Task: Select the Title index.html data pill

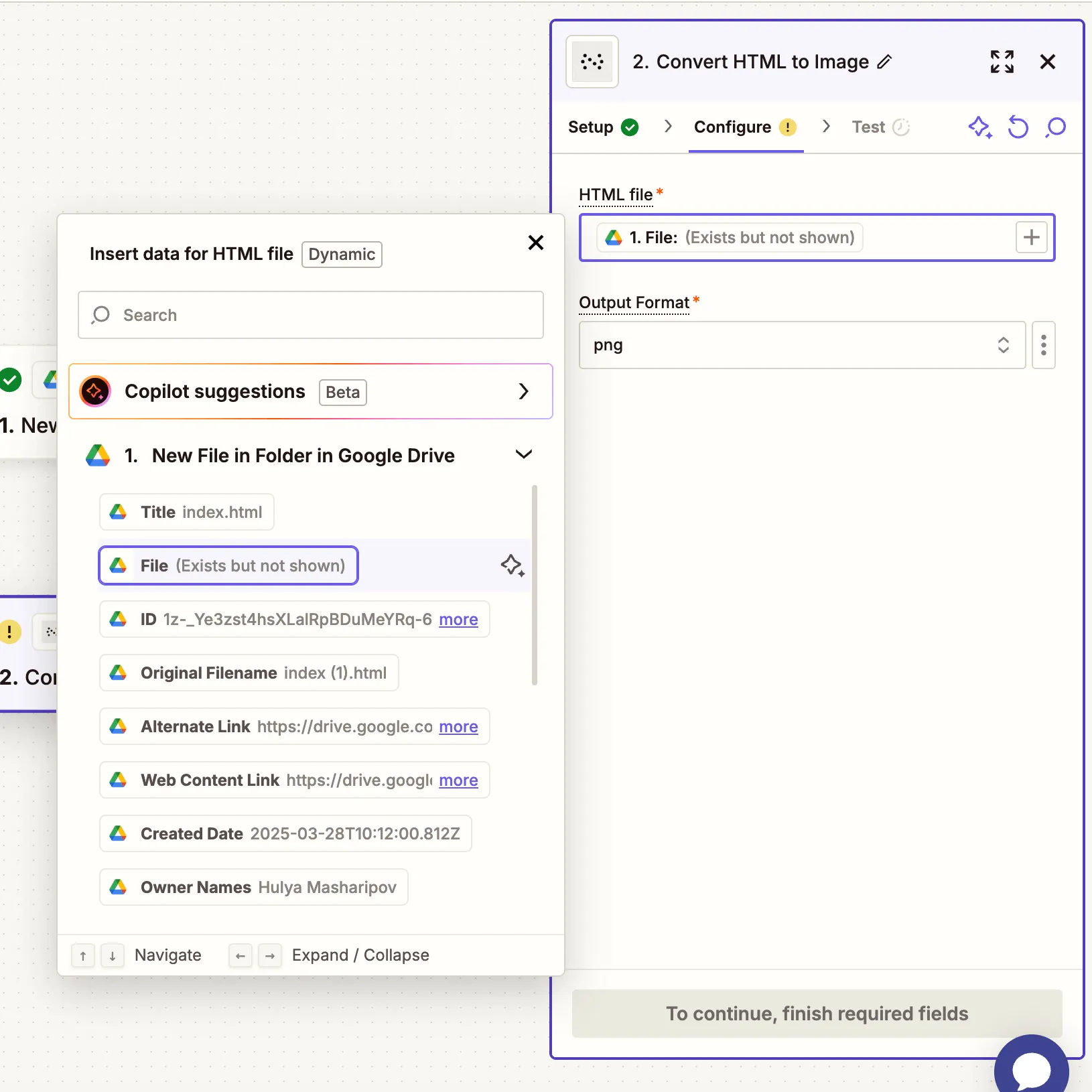Action: 187,513
